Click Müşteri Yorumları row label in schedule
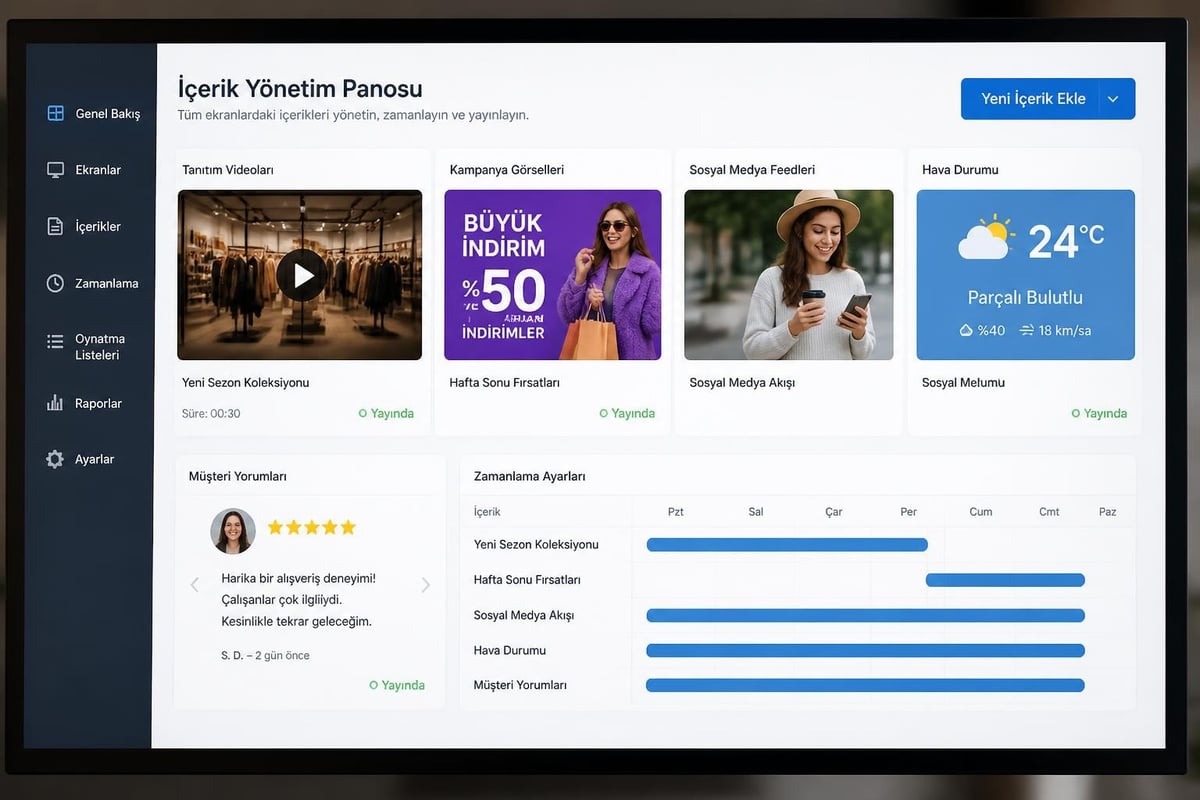 point(520,685)
